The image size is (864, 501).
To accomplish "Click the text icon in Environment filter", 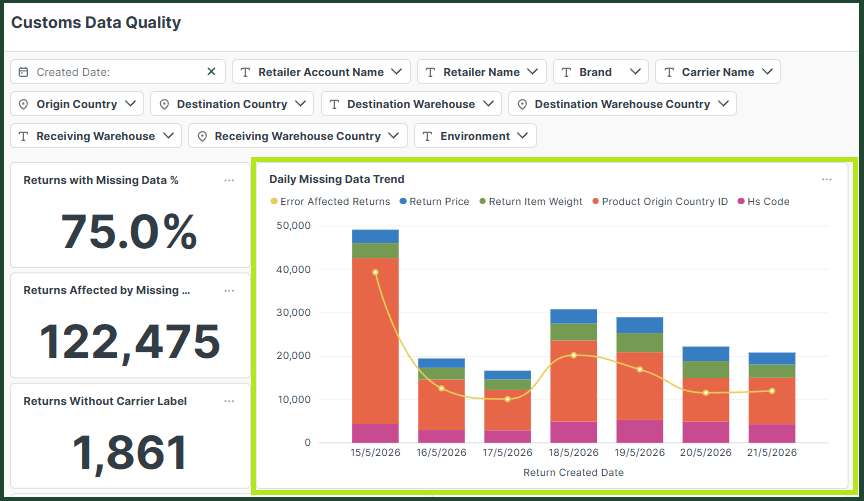I will click(x=428, y=136).
